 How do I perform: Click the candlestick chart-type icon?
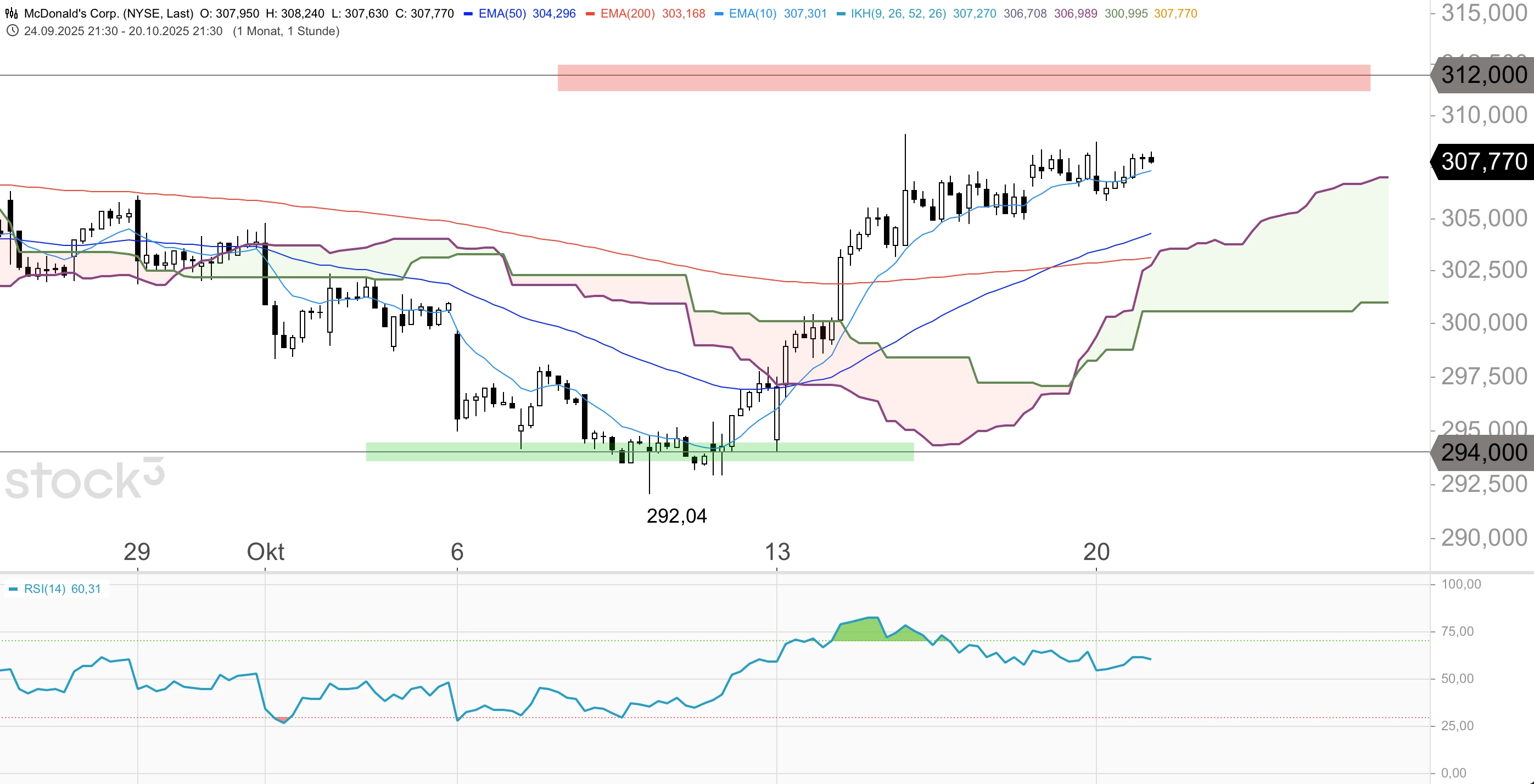tap(12, 13)
